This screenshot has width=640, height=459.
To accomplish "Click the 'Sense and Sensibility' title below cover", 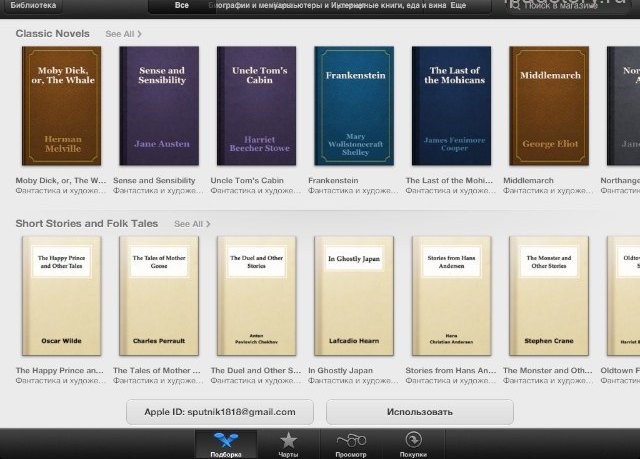I will coord(154,180).
